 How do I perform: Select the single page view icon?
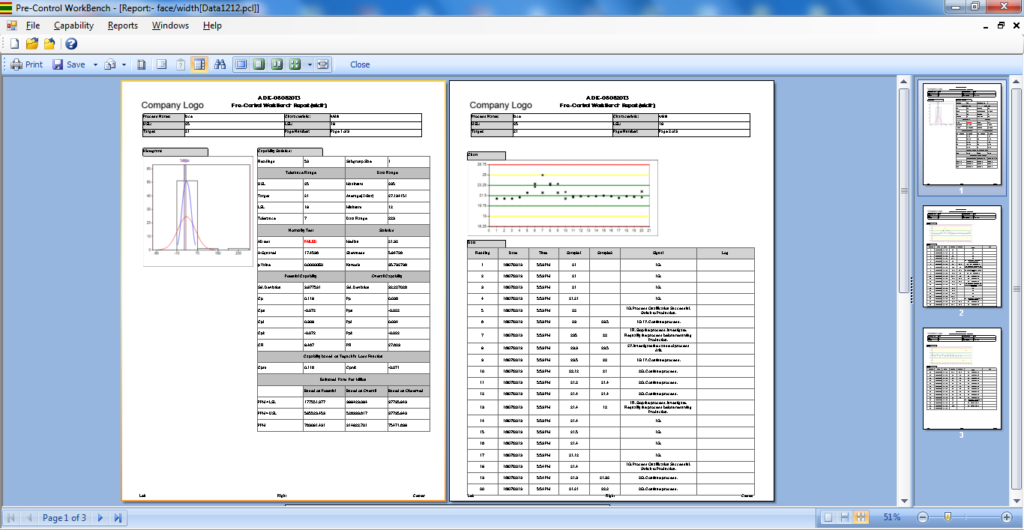tap(259, 65)
